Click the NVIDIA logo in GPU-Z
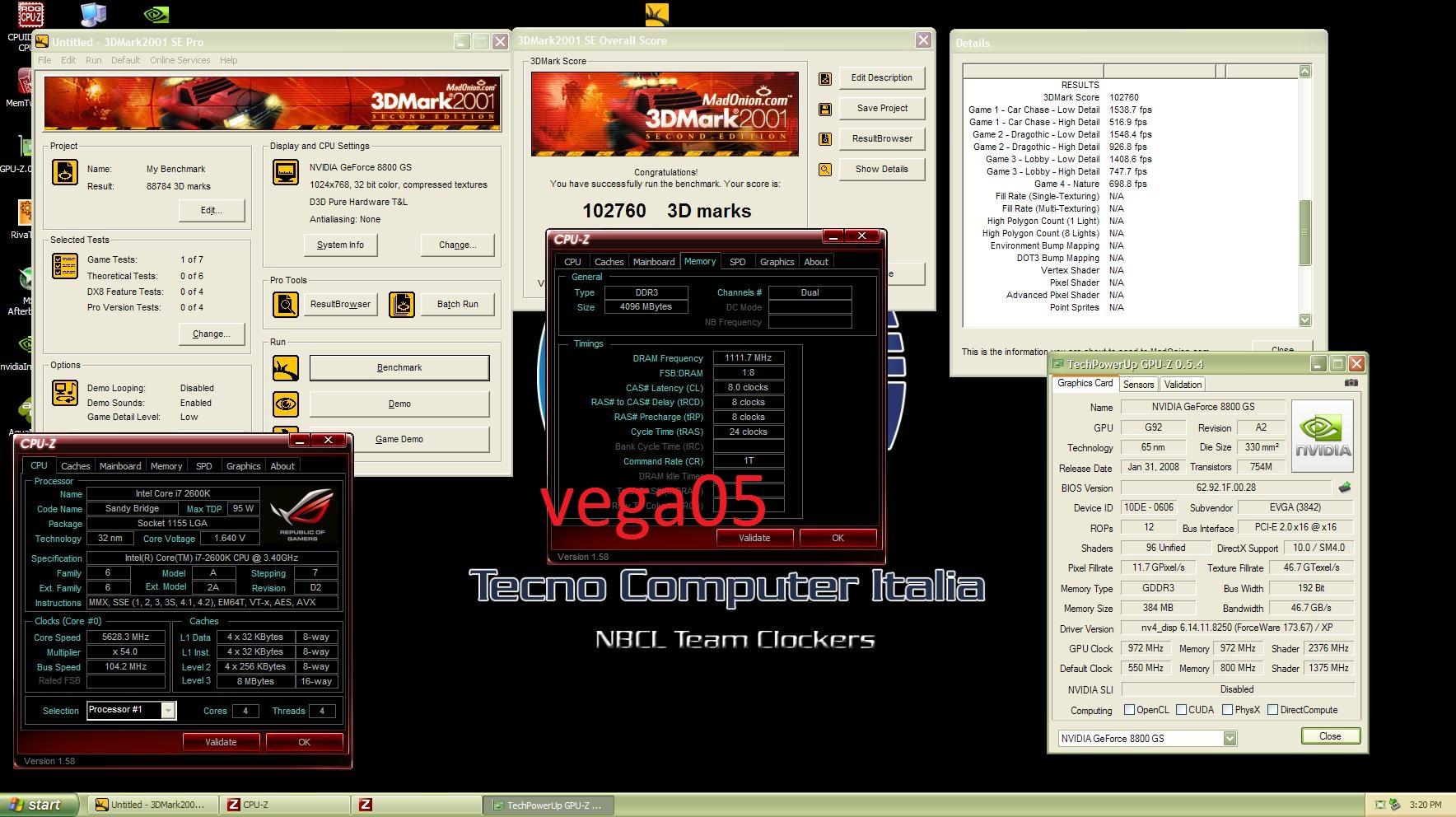Image resolution: width=1456 pixels, height=817 pixels. coord(1323,436)
